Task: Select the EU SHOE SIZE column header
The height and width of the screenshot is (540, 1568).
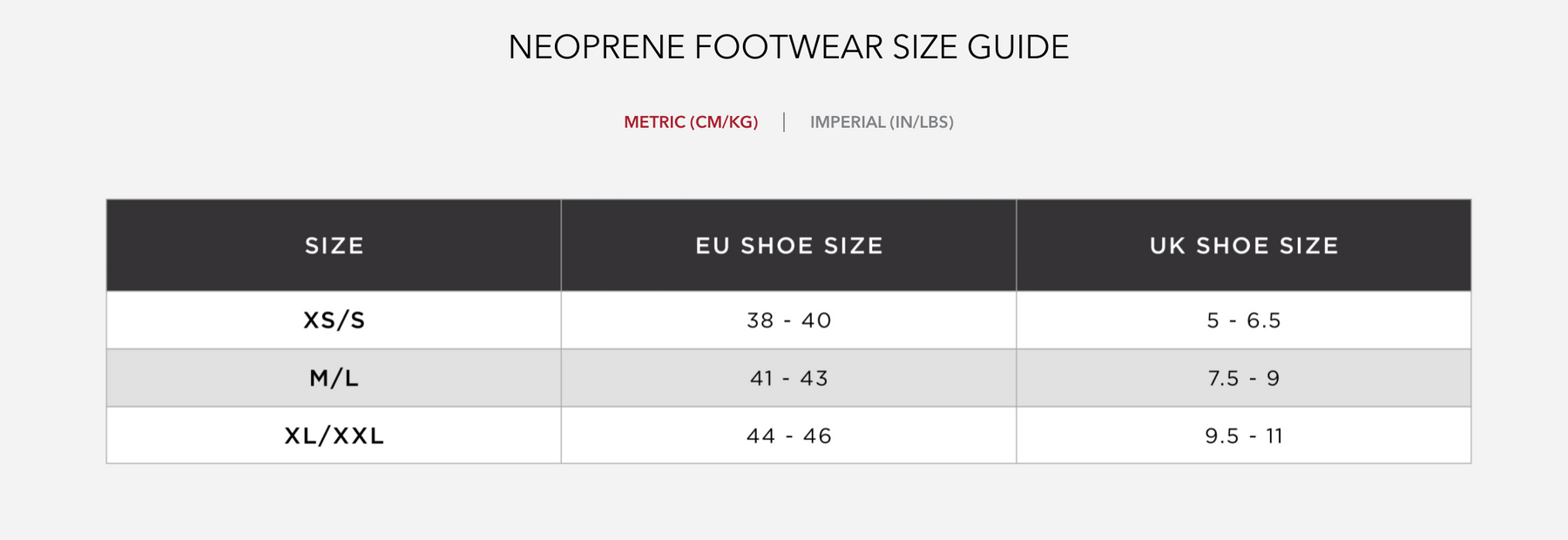Action: click(788, 246)
